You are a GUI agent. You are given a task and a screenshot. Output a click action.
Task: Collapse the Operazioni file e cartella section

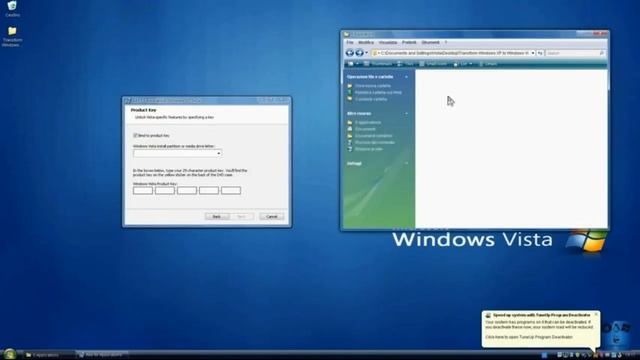point(406,77)
